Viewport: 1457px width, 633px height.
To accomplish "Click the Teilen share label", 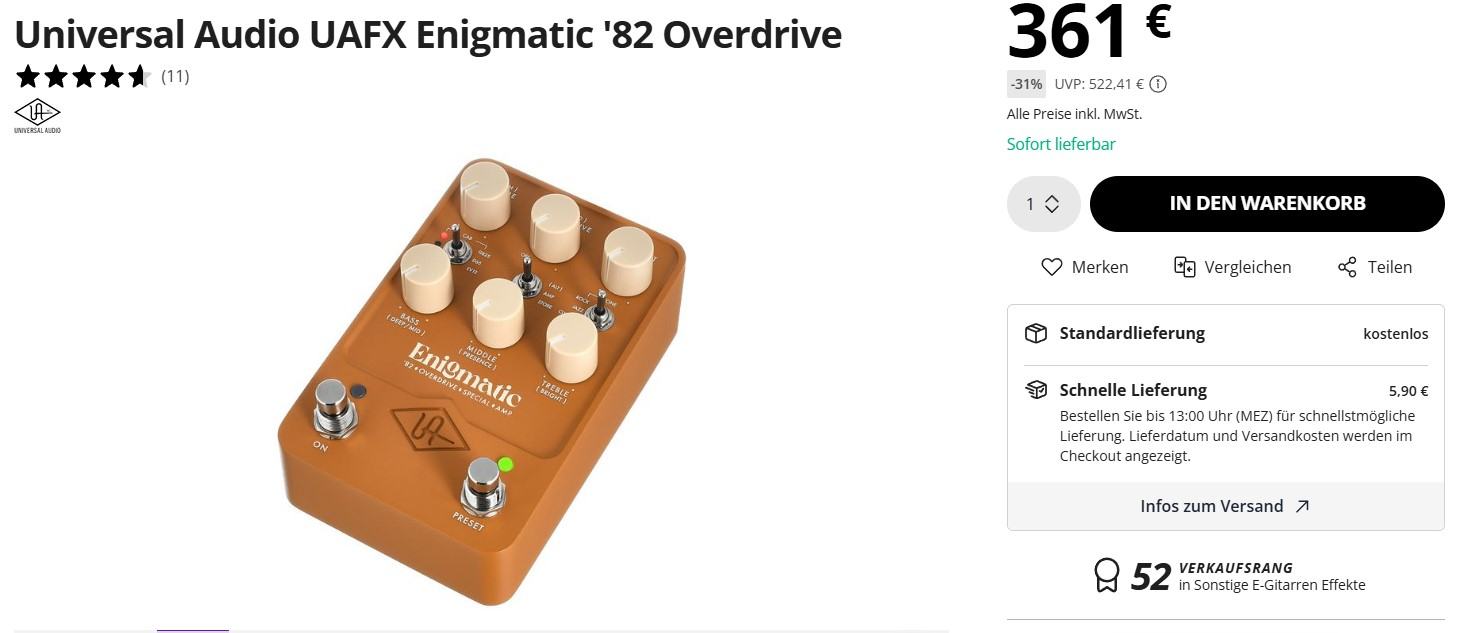I will click(x=1390, y=267).
